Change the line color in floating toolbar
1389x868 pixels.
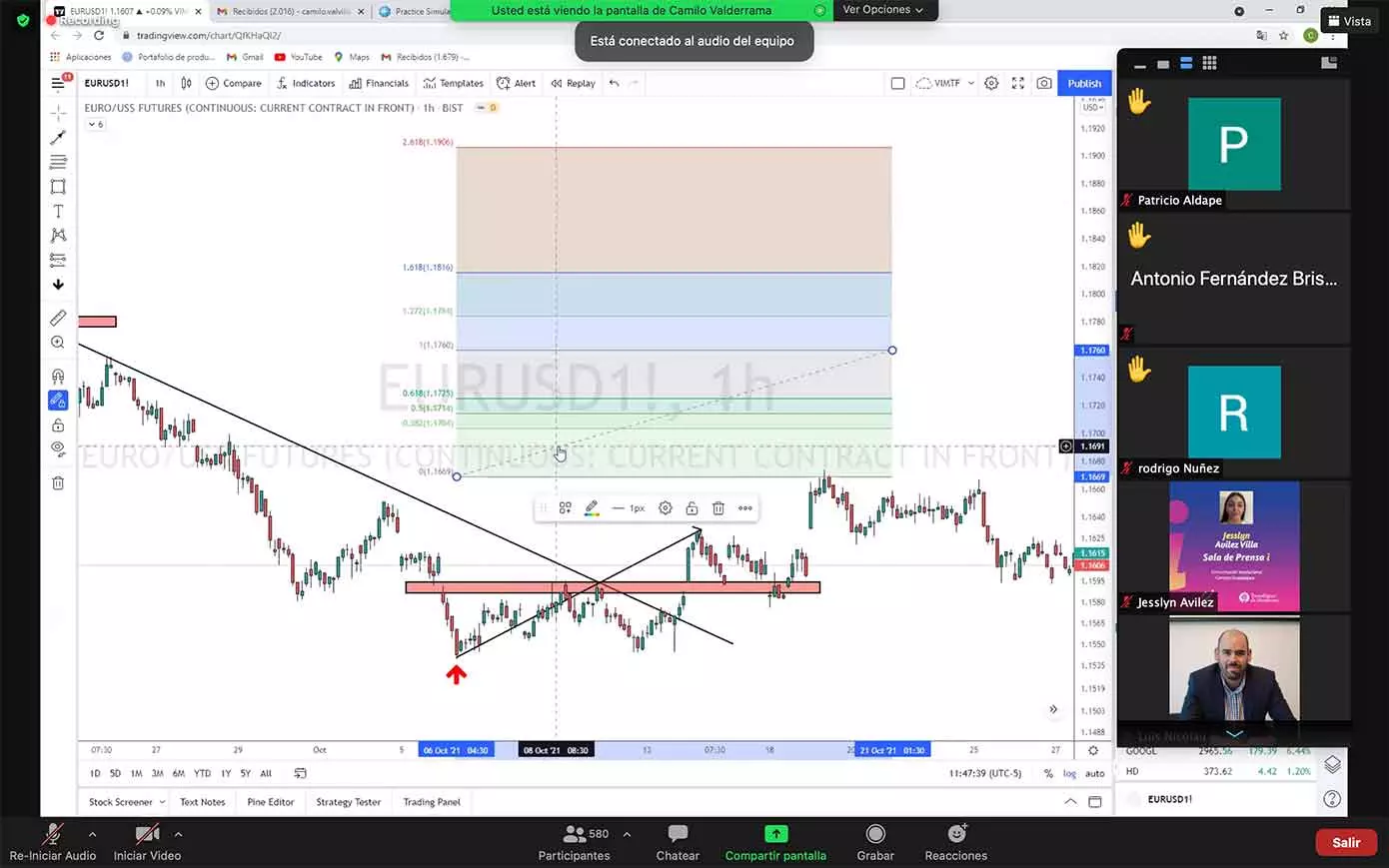(x=592, y=508)
